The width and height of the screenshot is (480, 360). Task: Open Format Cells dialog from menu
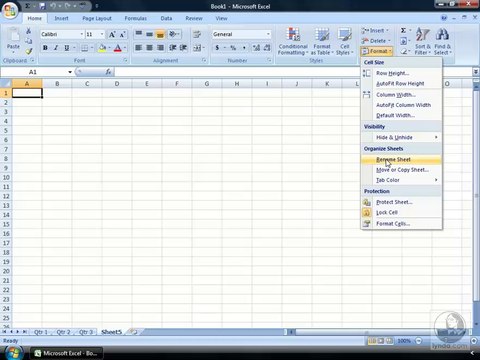(x=401, y=224)
